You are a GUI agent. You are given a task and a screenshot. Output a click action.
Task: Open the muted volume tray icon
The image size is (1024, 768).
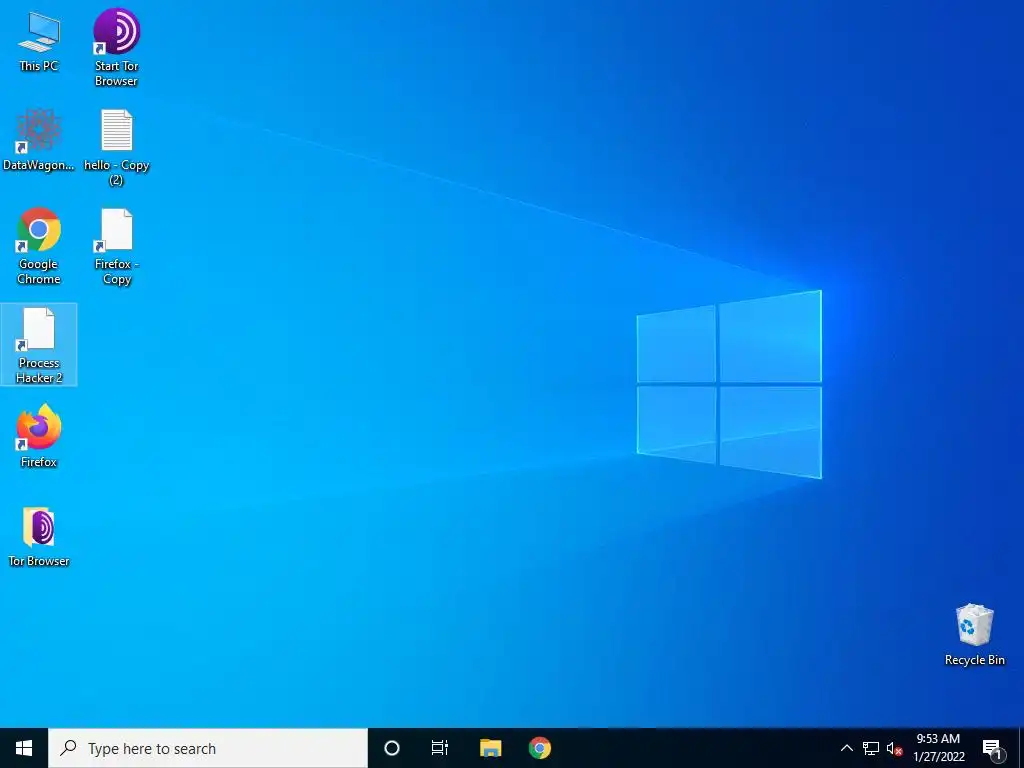895,748
